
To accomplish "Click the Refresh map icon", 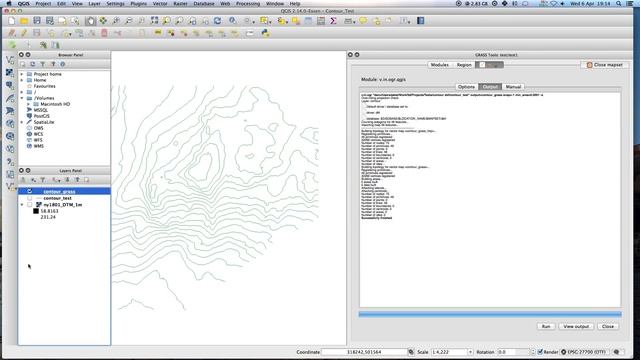I will [218, 21].
